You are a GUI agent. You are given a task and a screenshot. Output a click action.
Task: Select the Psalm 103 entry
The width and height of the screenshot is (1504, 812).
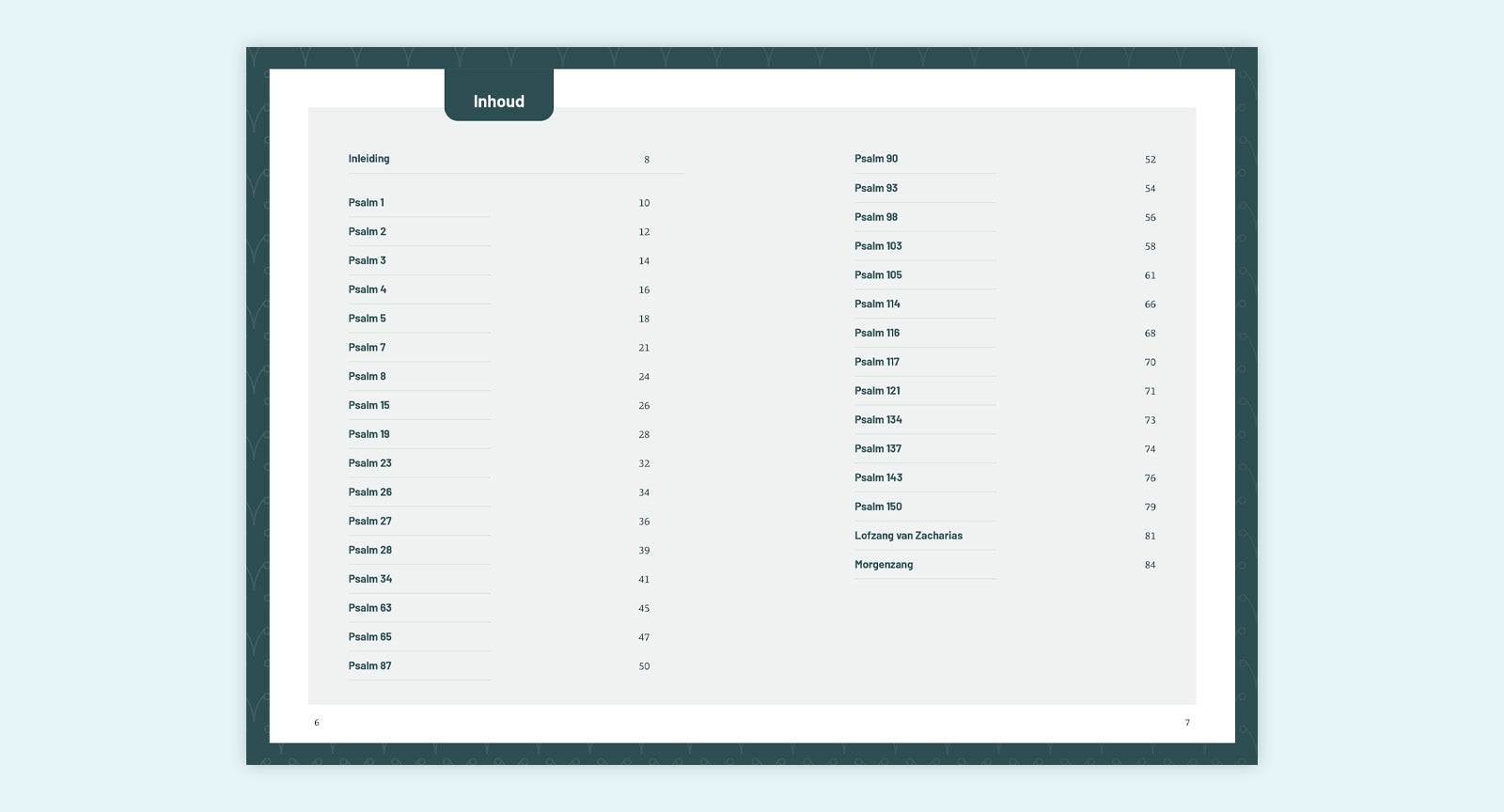[877, 246]
